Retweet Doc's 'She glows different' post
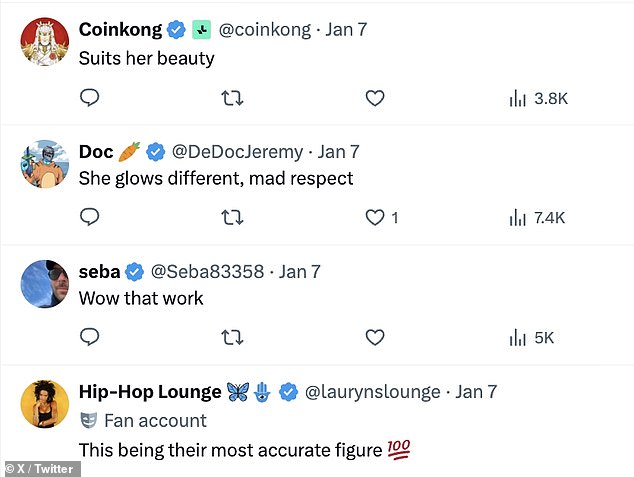 (x=232, y=217)
